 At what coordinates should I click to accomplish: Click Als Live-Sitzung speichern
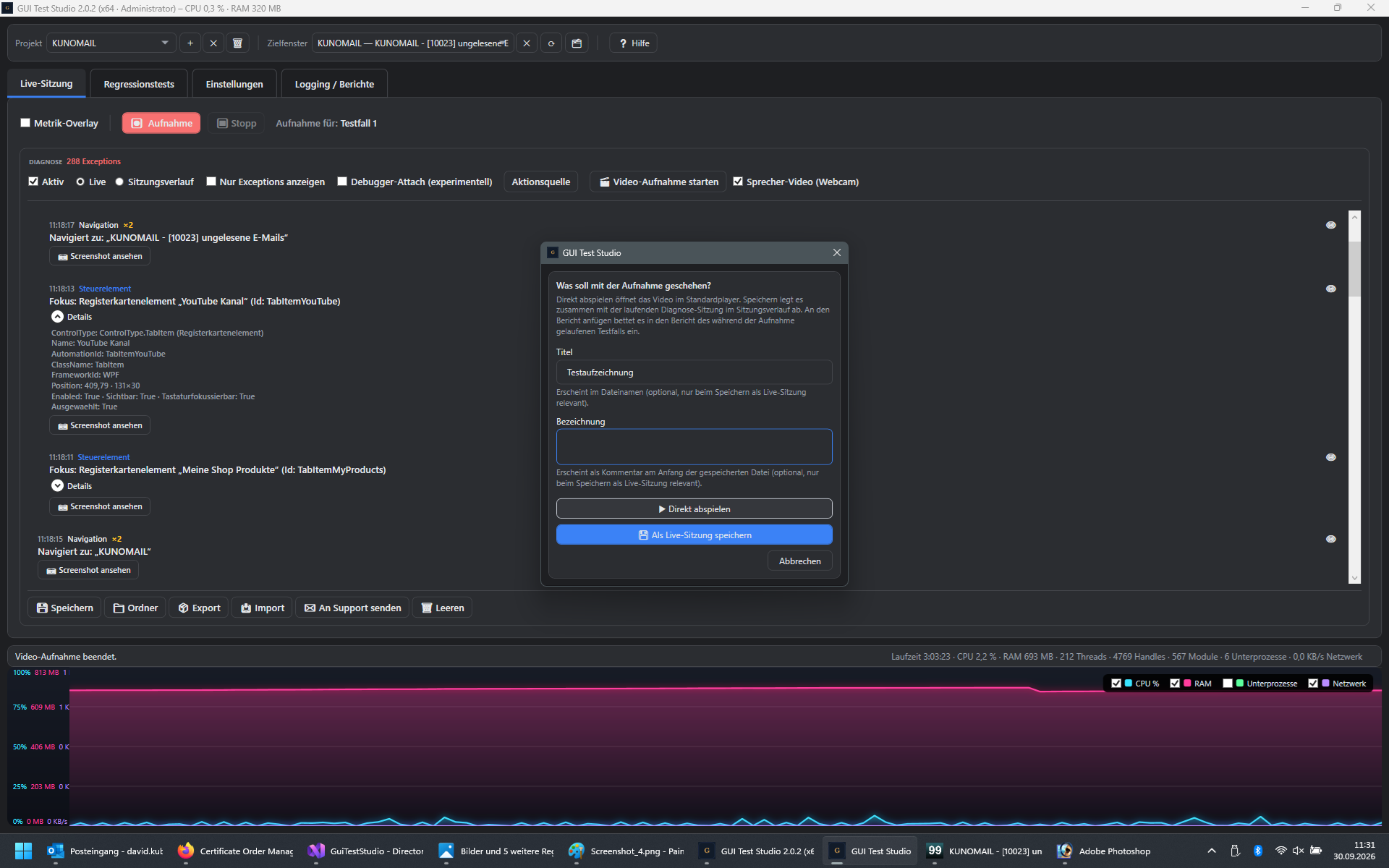point(694,535)
